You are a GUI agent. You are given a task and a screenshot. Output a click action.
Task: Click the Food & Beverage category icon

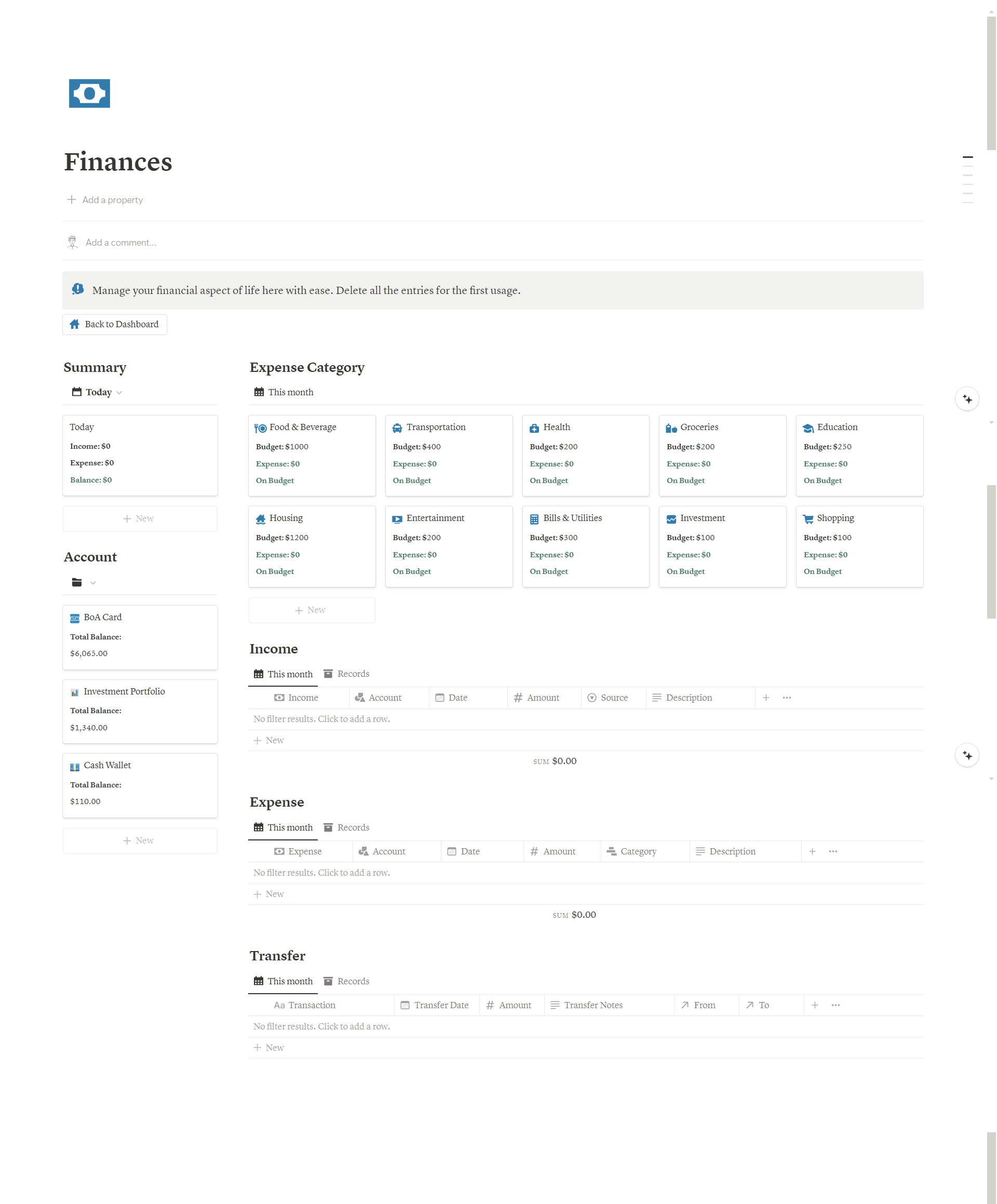pyautogui.click(x=260, y=427)
